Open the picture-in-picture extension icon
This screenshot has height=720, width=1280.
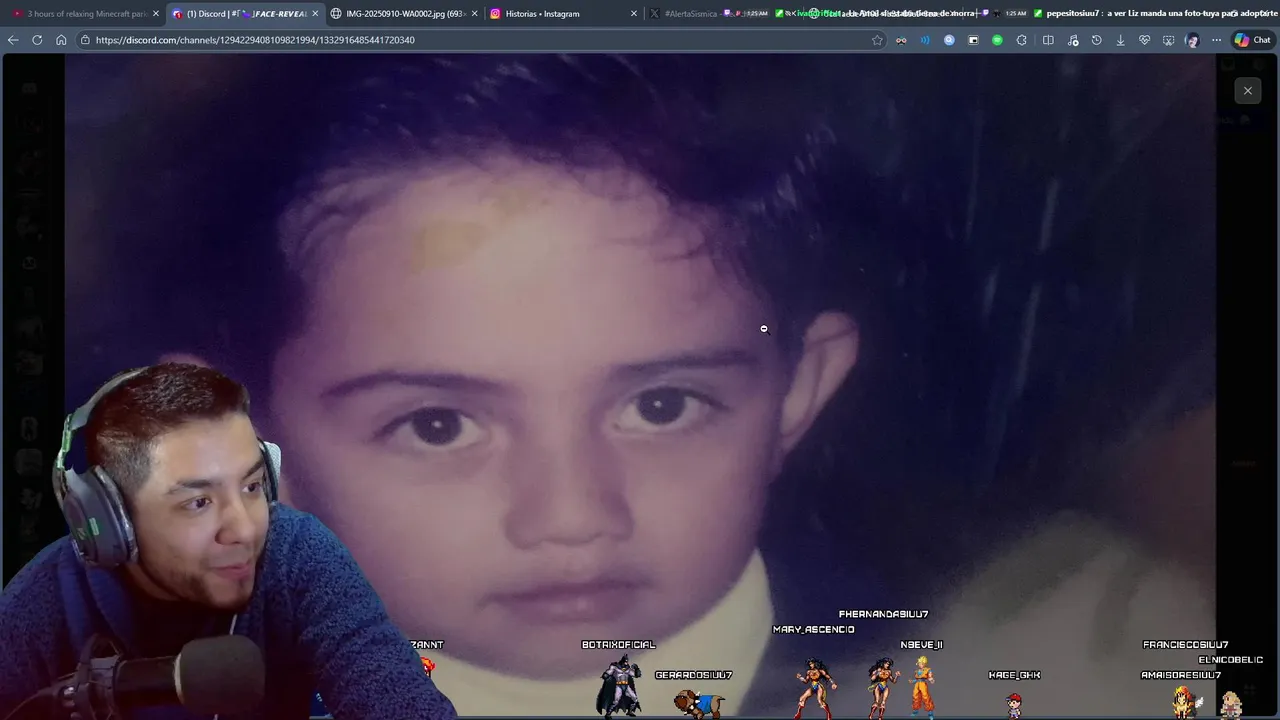973,40
